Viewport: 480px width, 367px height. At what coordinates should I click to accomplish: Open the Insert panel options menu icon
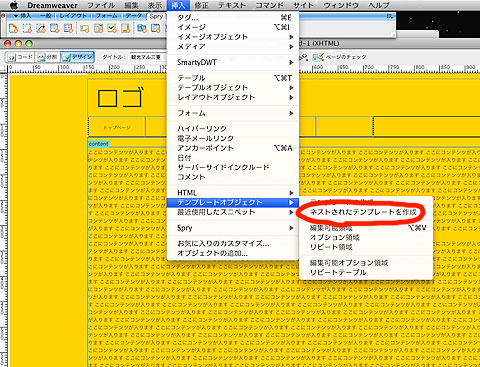pos(390,16)
